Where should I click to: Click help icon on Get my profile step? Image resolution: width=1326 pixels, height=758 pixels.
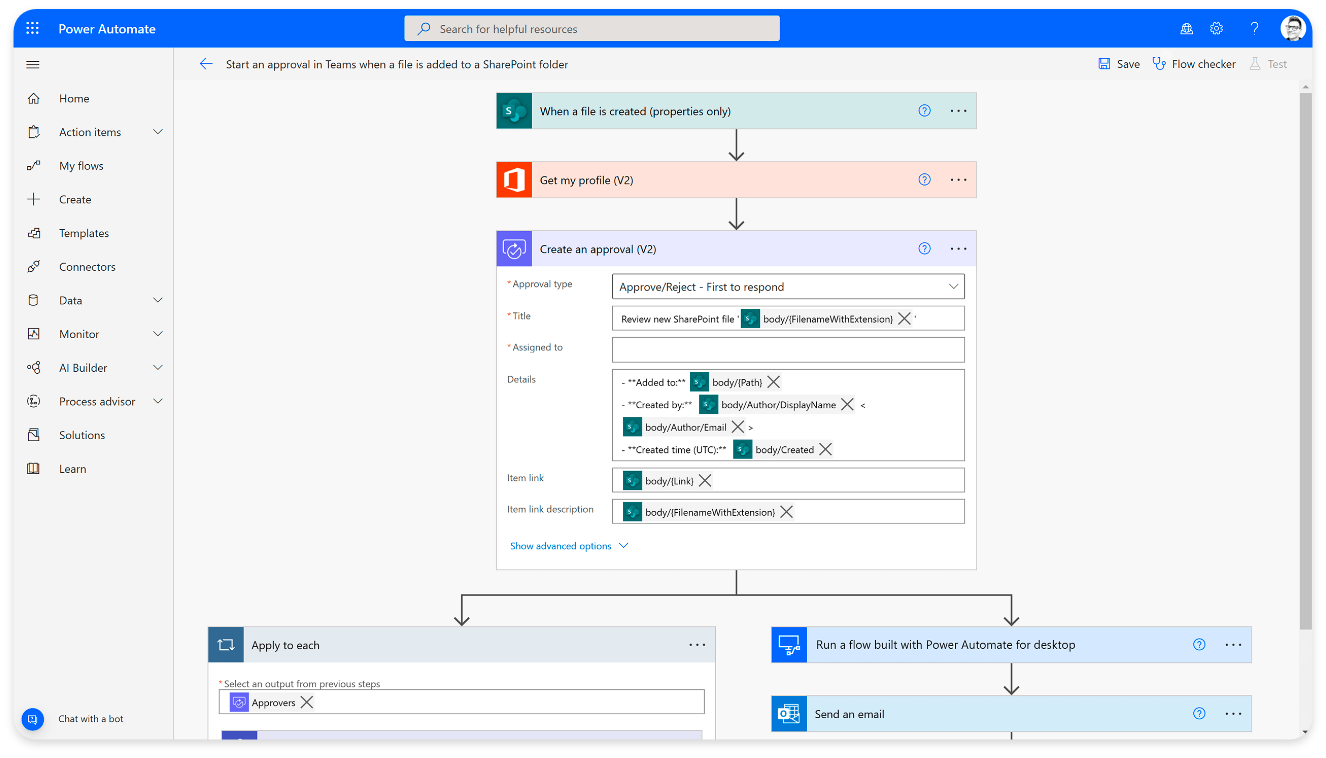tap(924, 180)
